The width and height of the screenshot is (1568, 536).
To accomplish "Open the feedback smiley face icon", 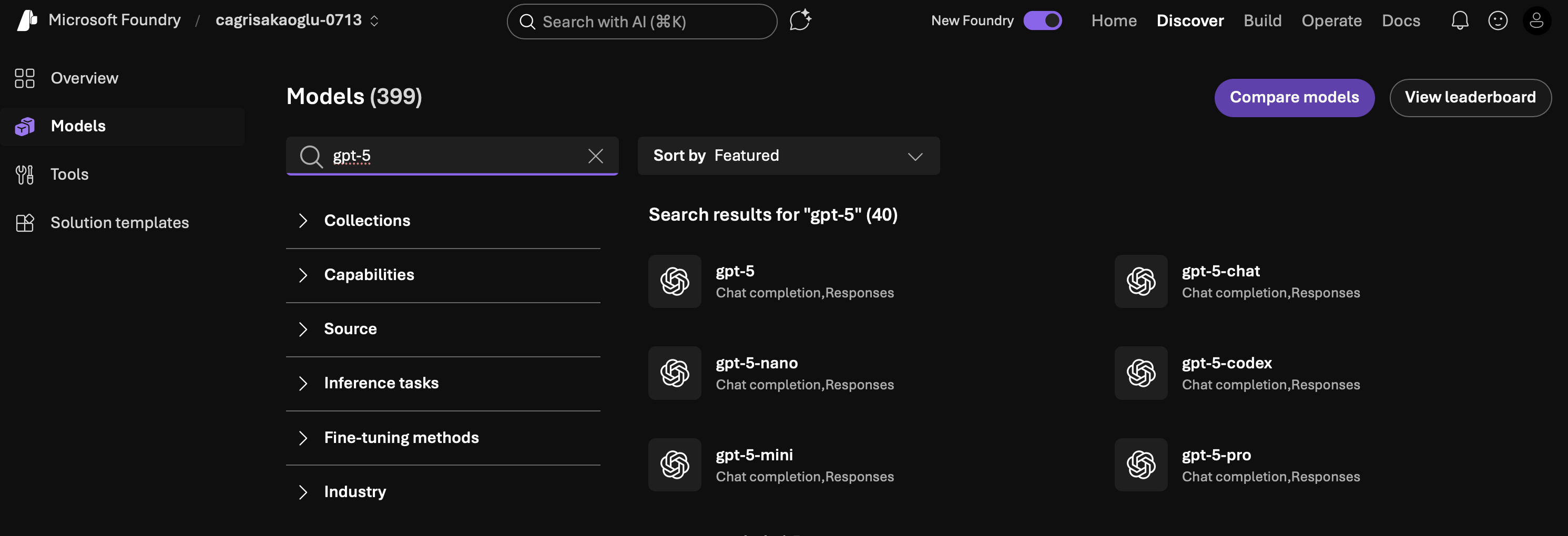I will (1498, 20).
